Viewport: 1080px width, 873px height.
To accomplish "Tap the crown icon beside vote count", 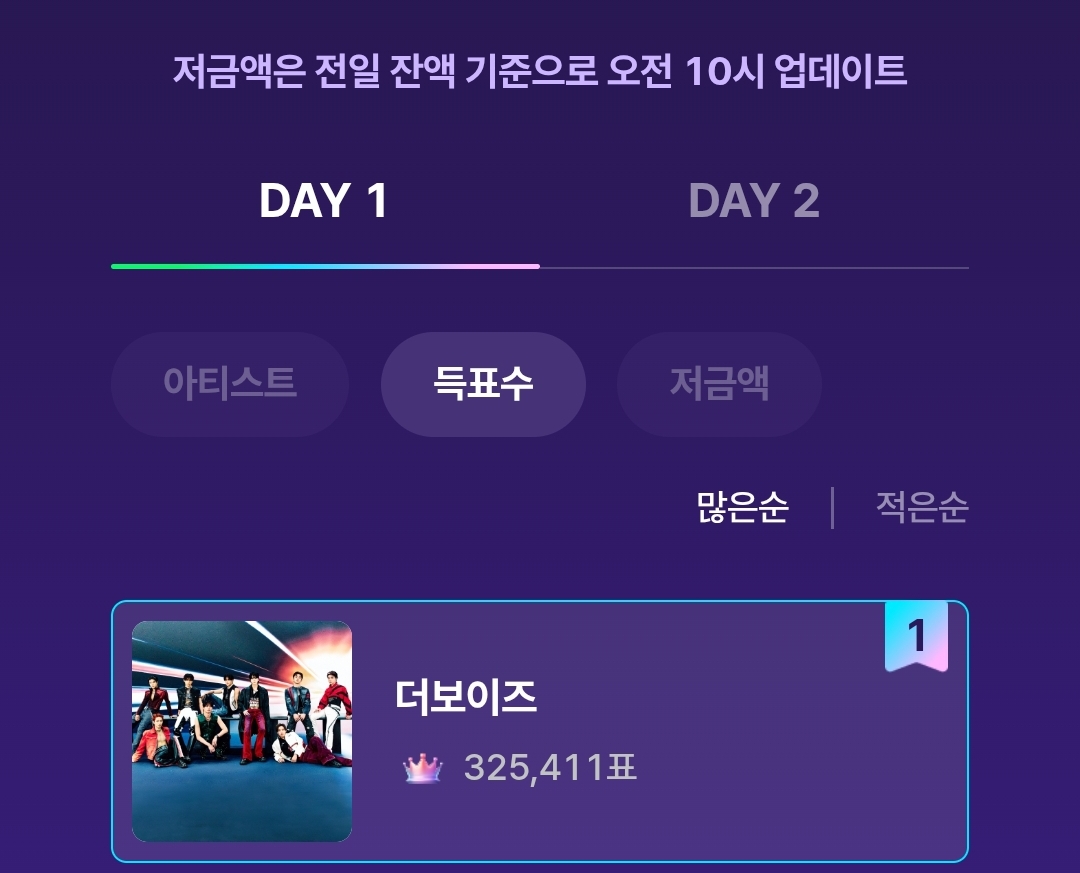I will coord(422,769).
